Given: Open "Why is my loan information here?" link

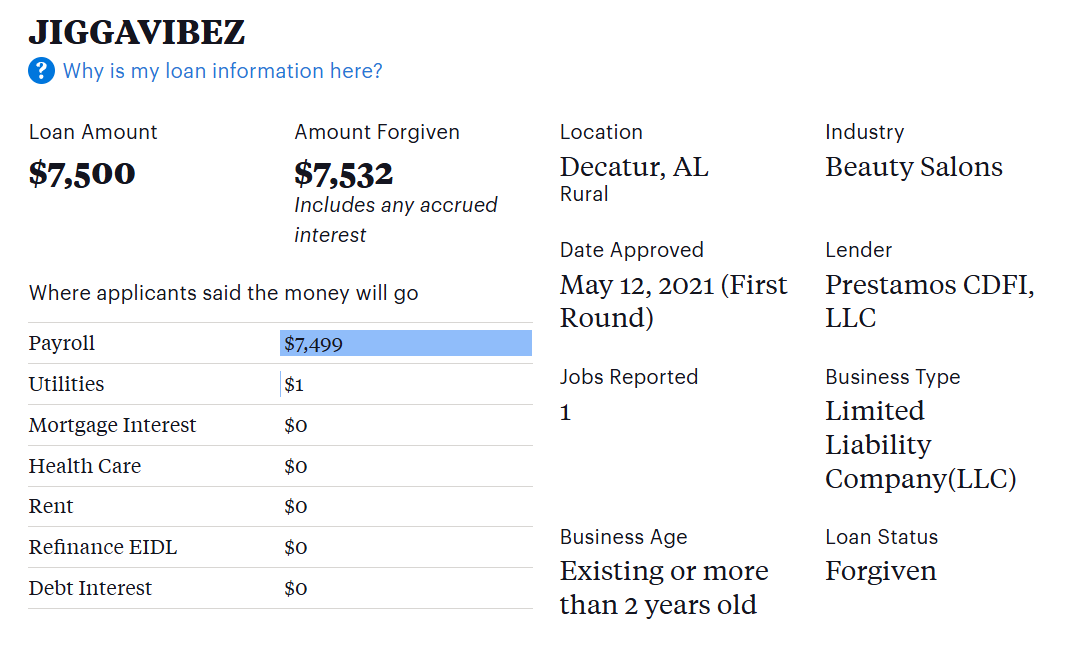Looking at the screenshot, I should point(222,71).
